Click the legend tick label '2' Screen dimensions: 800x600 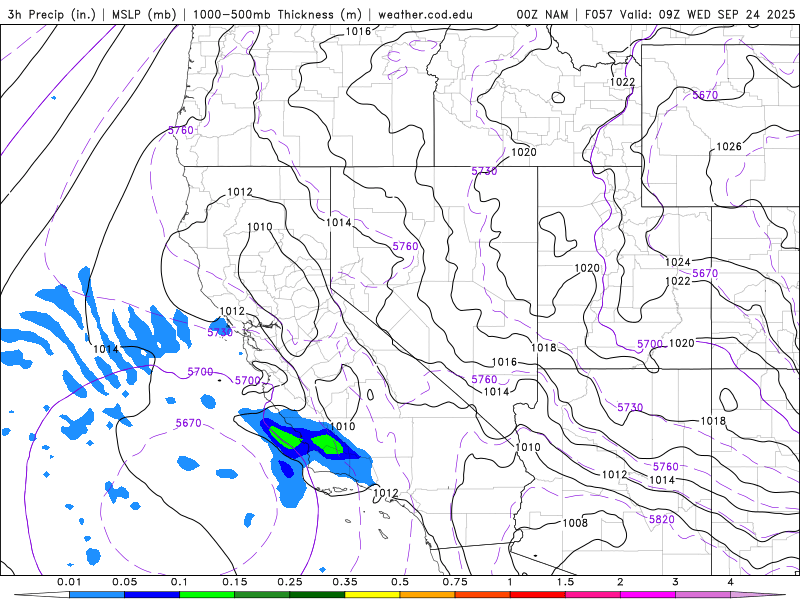pyautogui.click(x=620, y=582)
